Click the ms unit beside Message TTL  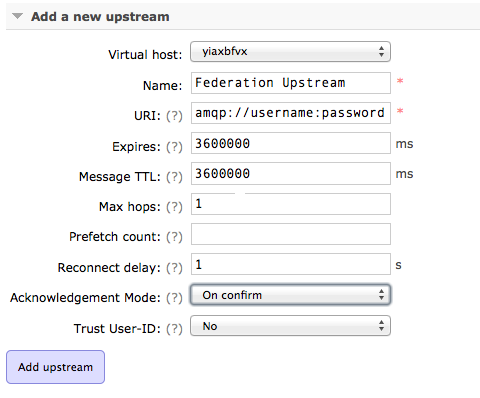tap(404, 174)
